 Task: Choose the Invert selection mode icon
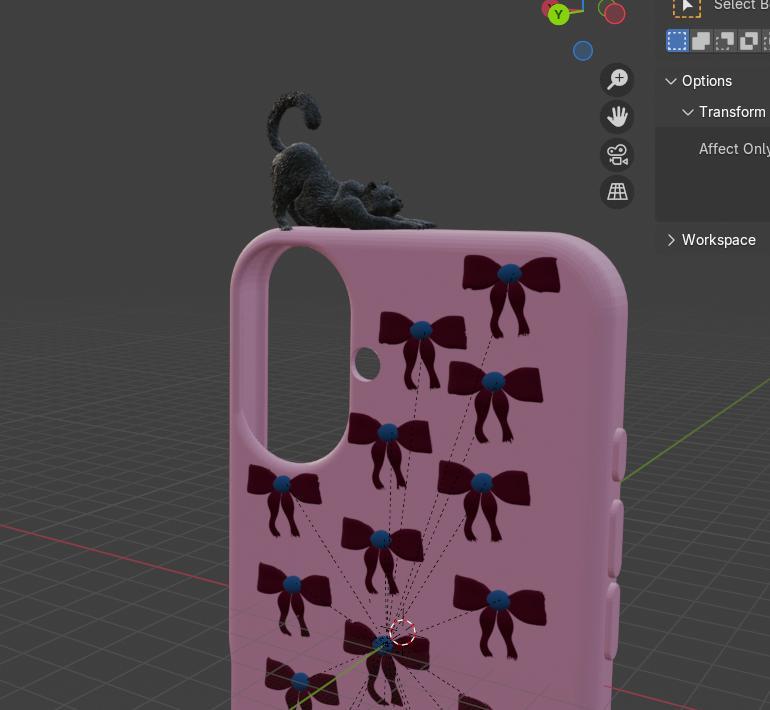(748, 41)
